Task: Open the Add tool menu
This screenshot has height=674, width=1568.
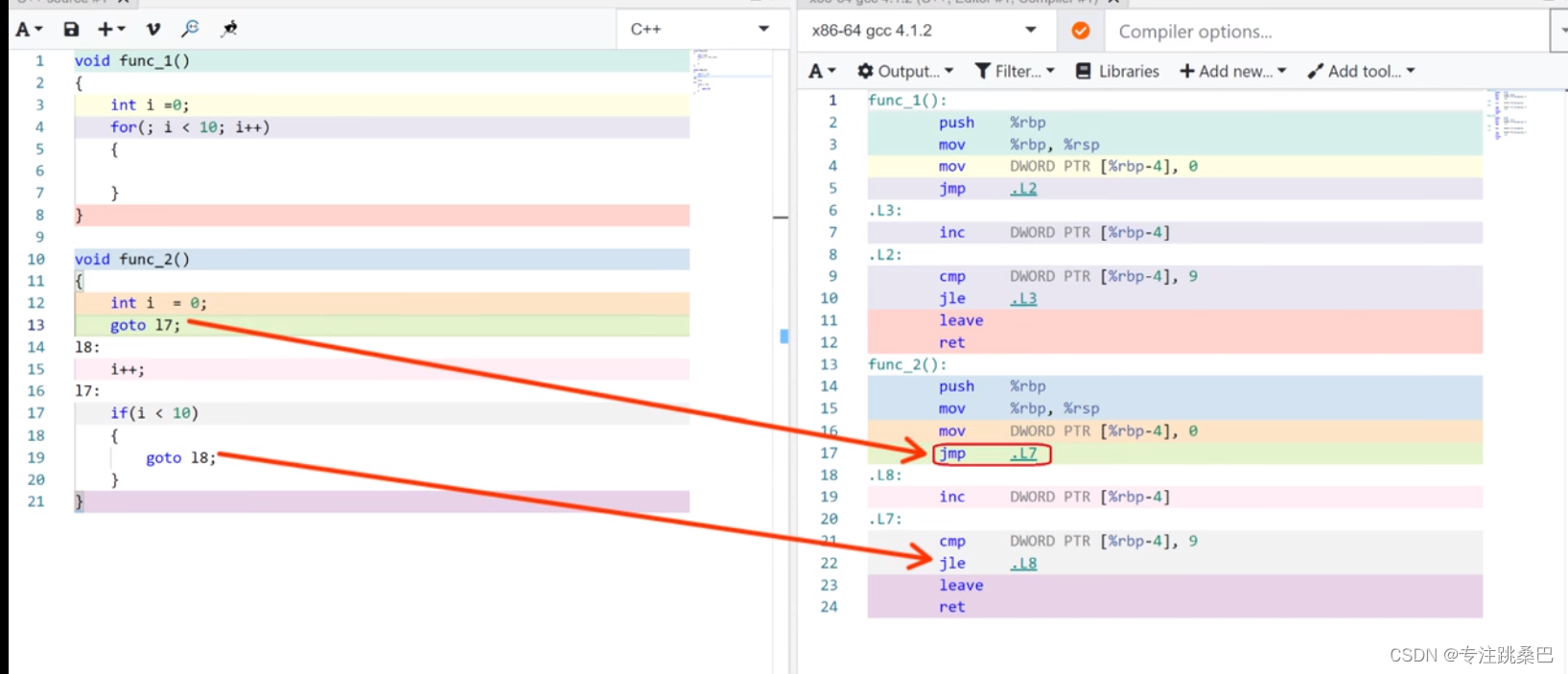Action: point(1361,71)
